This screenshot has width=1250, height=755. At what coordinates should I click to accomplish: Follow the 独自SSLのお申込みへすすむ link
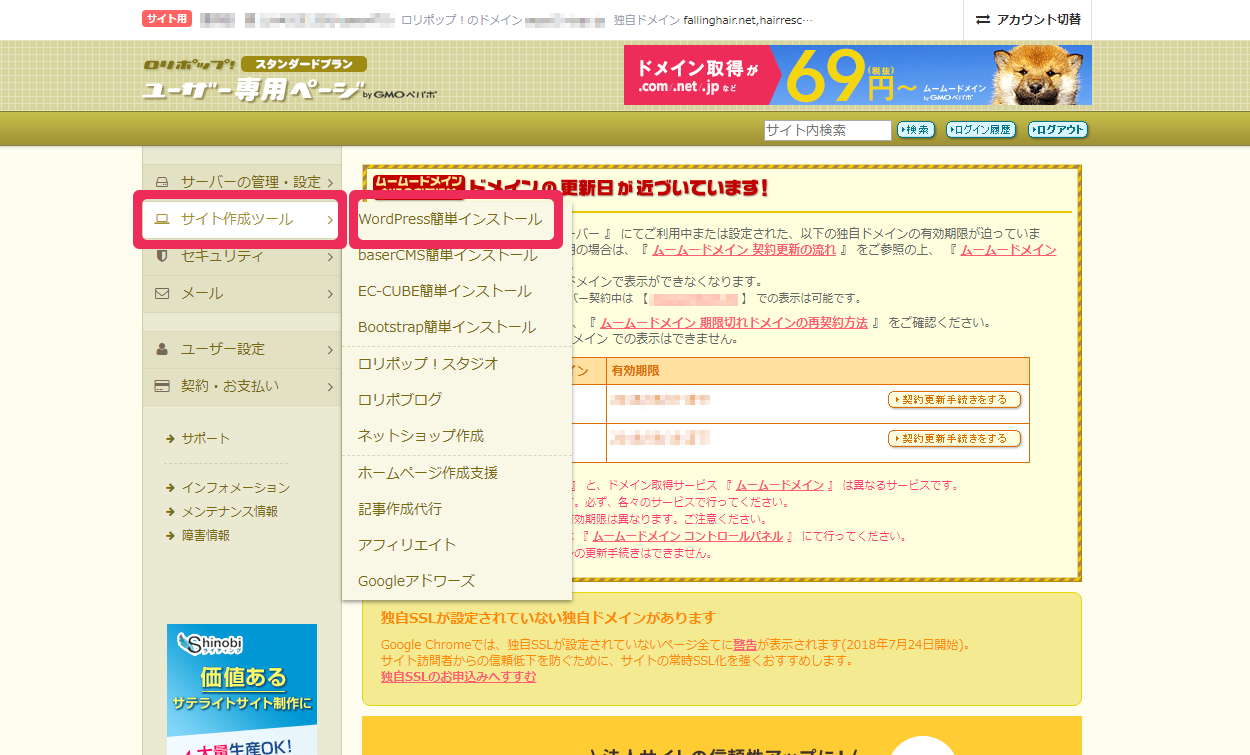pos(458,677)
